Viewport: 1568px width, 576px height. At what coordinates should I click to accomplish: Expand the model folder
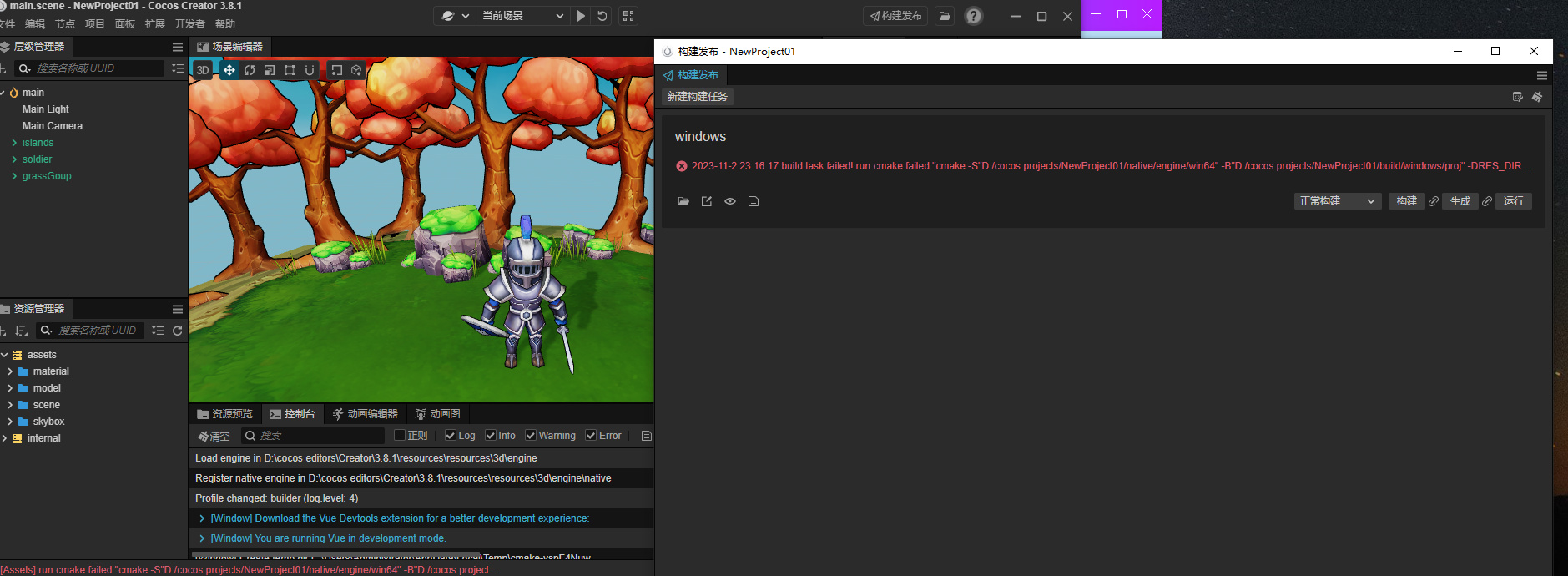10,388
